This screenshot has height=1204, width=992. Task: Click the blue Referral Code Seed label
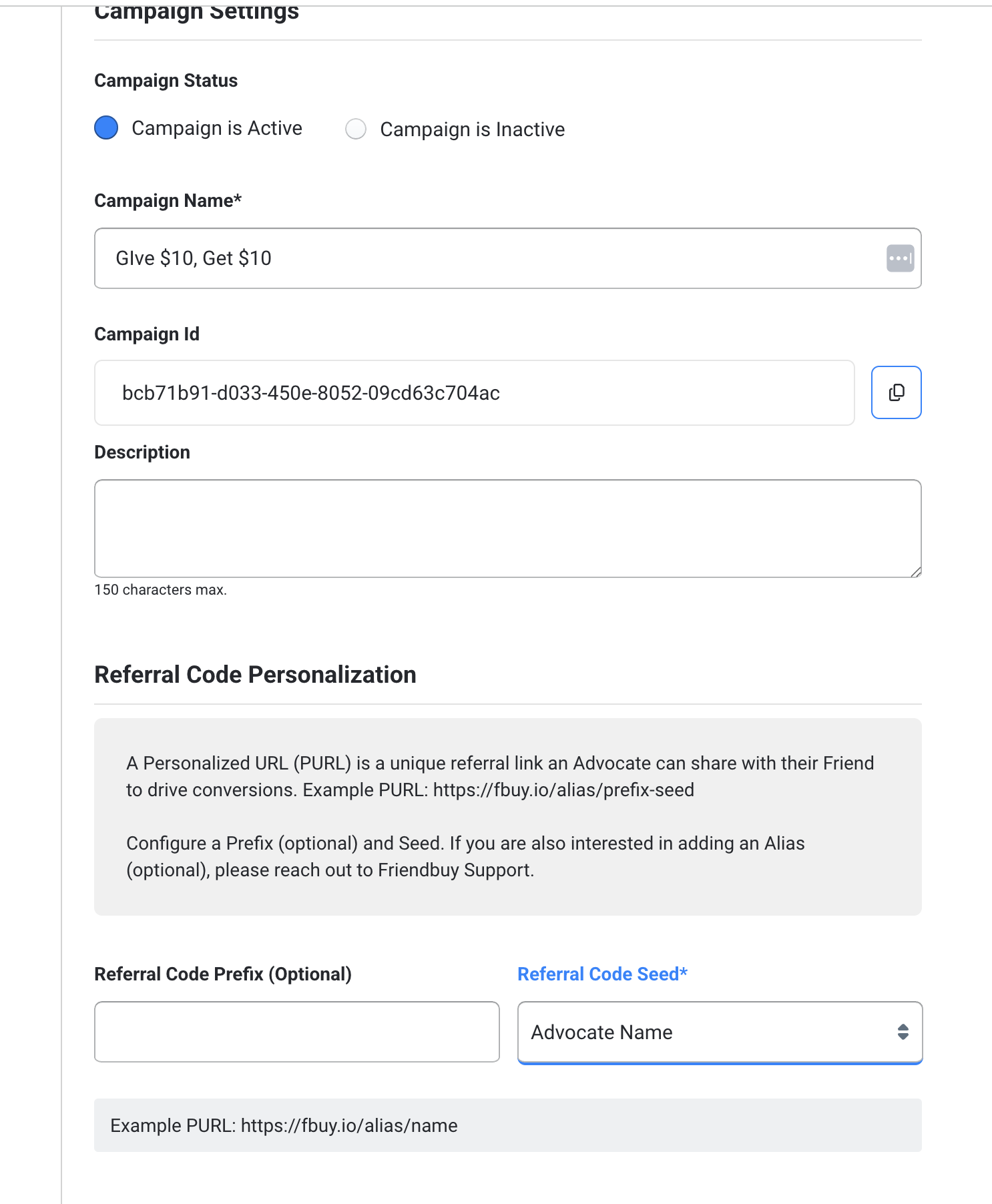tap(602, 974)
